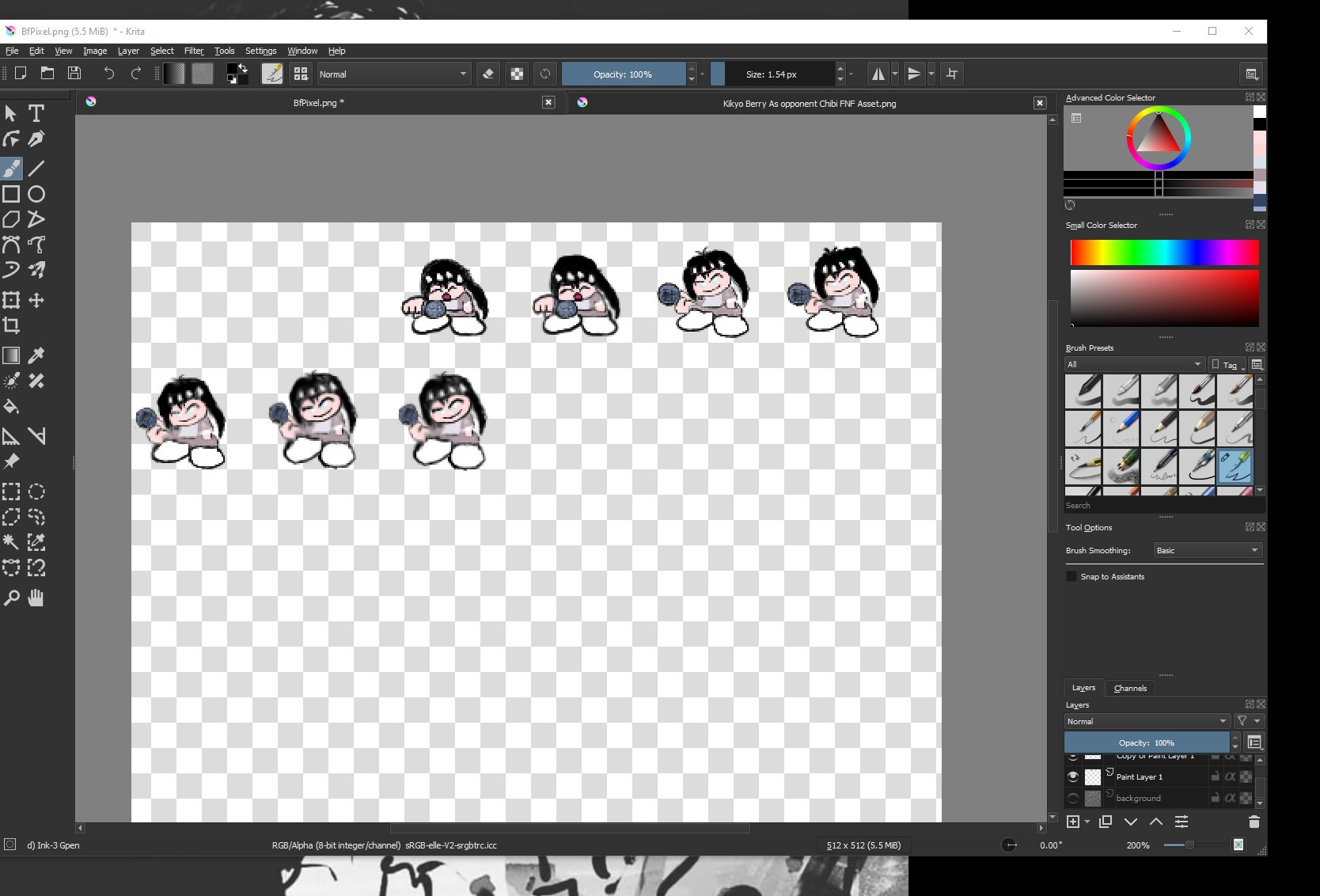
Task: Select the Ellipse shape tool
Action: click(36, 194)
